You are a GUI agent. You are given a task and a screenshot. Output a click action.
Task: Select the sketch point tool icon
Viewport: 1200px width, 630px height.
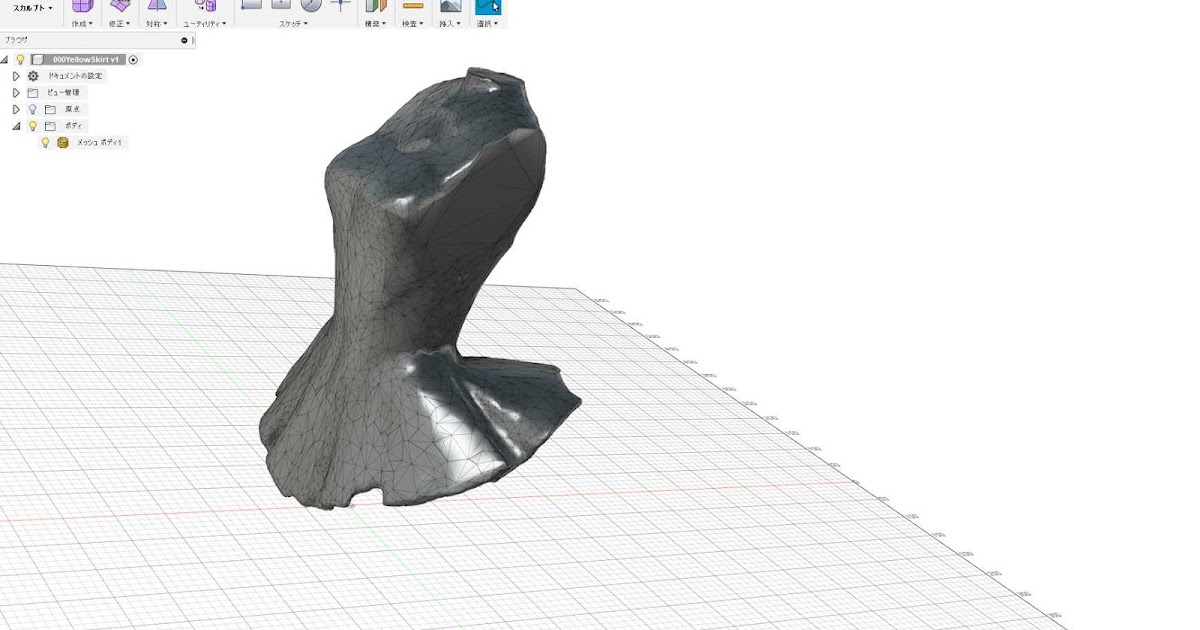[x=340, y=4]
